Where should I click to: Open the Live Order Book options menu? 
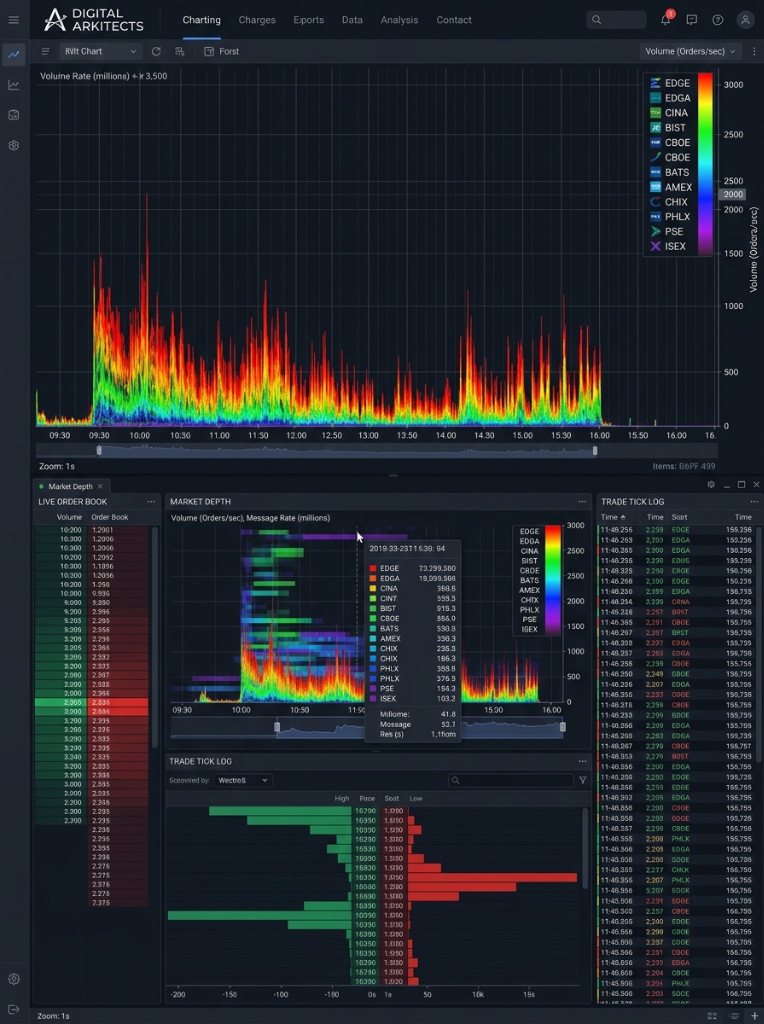tap(151, 502)
